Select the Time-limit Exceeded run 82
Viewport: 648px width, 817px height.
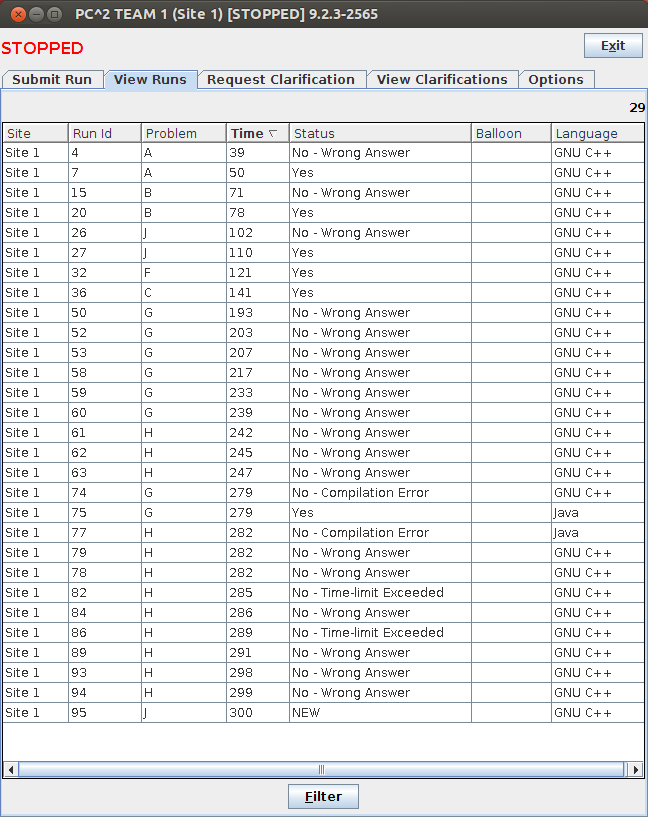point(104,593)
